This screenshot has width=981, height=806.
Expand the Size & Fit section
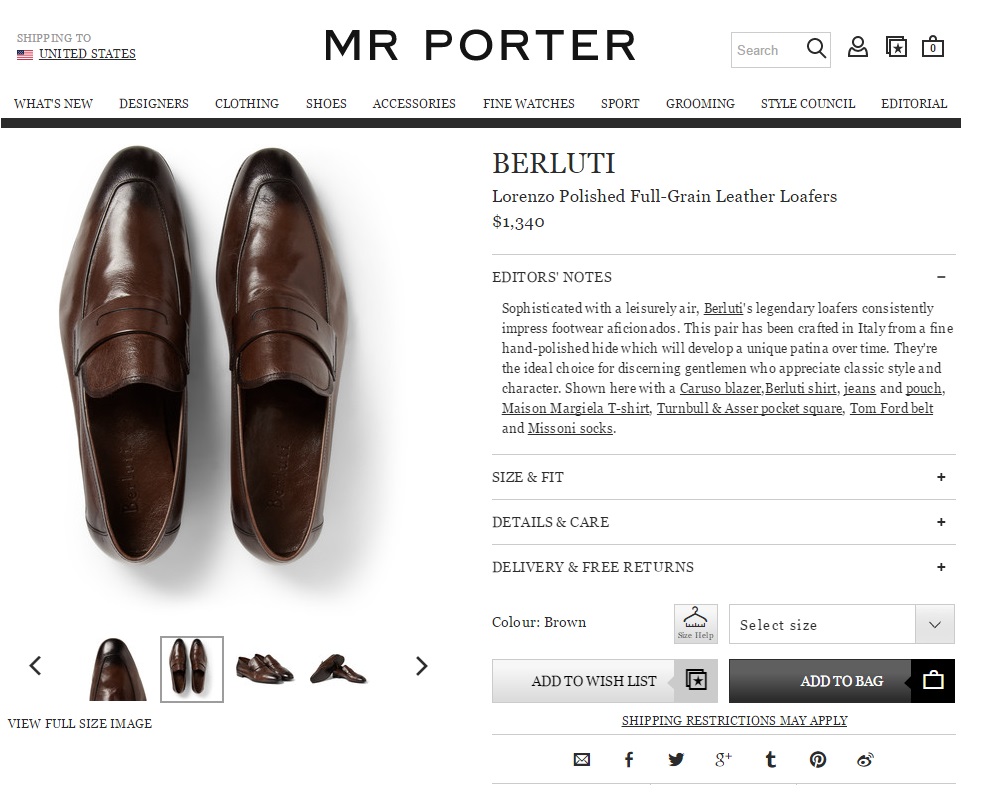tap(941, 477)
